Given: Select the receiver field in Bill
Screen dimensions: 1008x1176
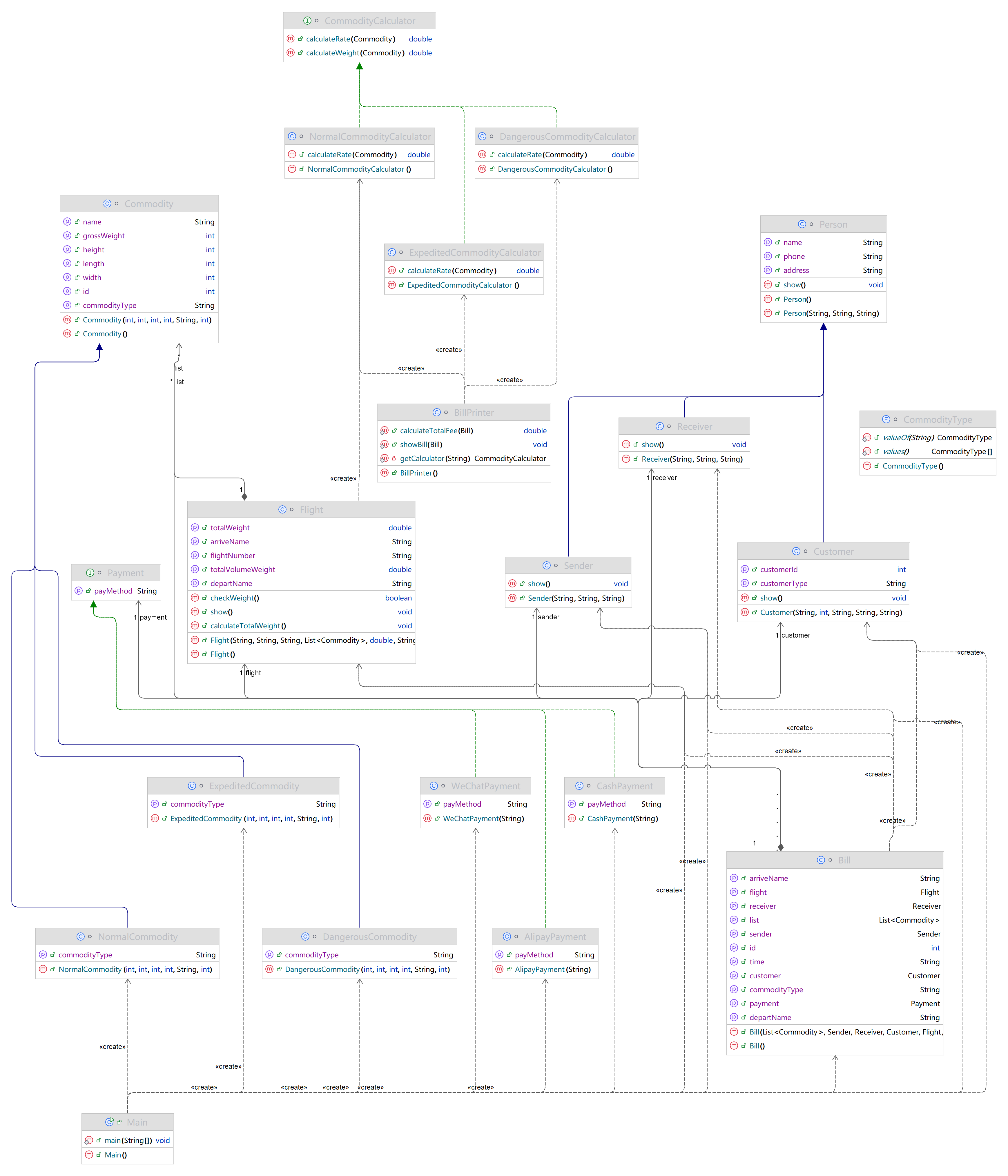Looking at the screenshot, I should [x=762, y=906].
